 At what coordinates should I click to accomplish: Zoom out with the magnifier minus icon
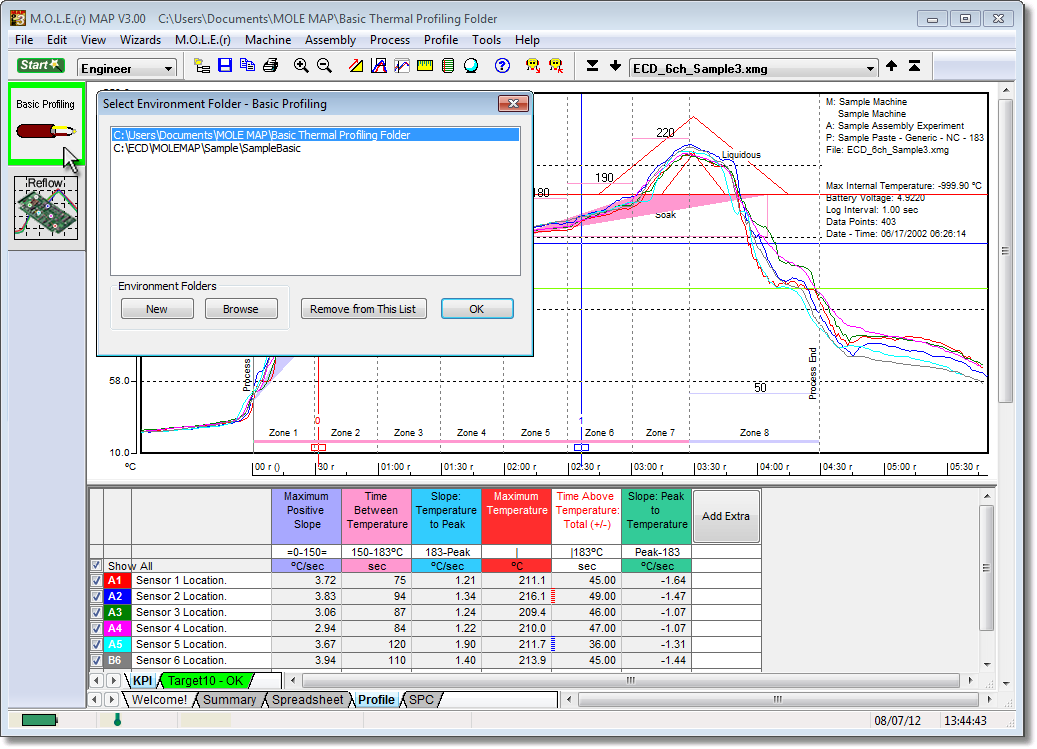(x=324, y=65)
